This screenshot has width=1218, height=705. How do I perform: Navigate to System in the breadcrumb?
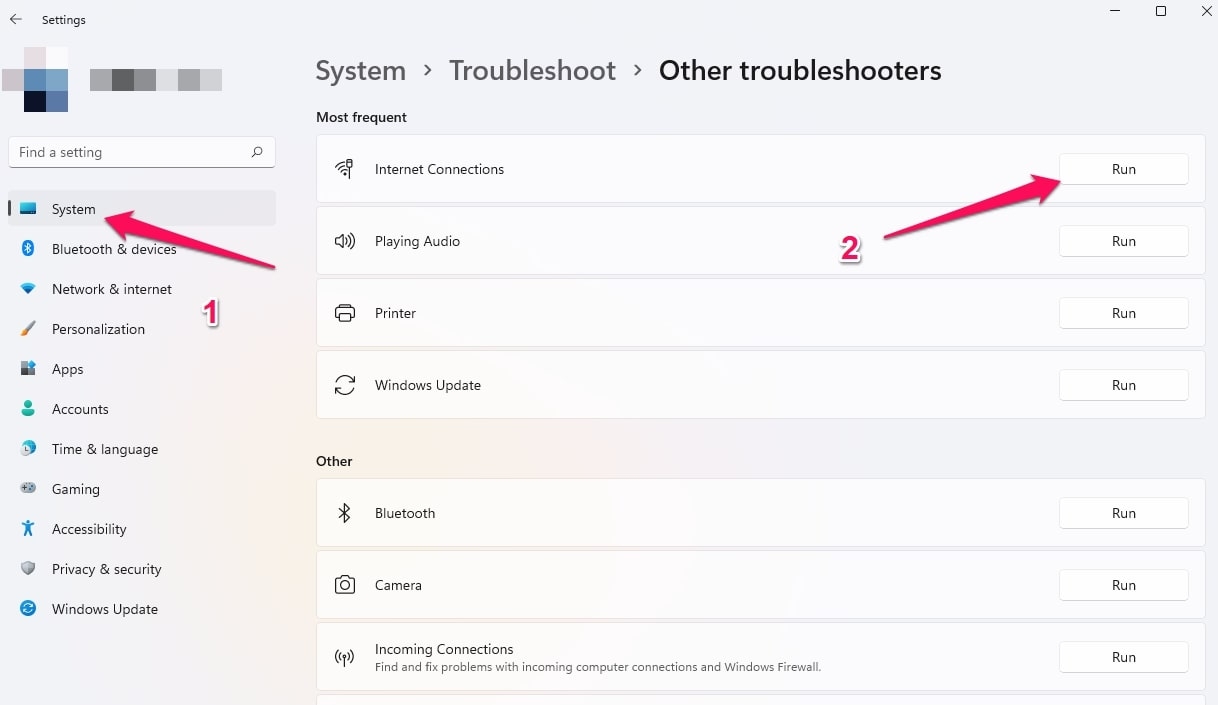click(x=360, y=71)
